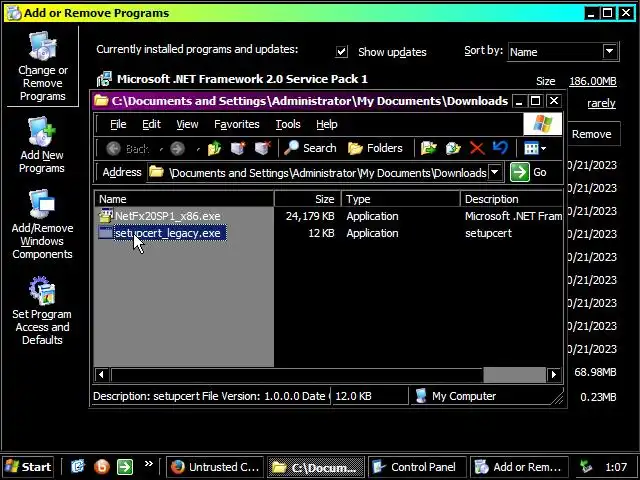This screenshot has height=480, width=640.
Task: Go up one folder level
Action: click(x=214, y=149)
